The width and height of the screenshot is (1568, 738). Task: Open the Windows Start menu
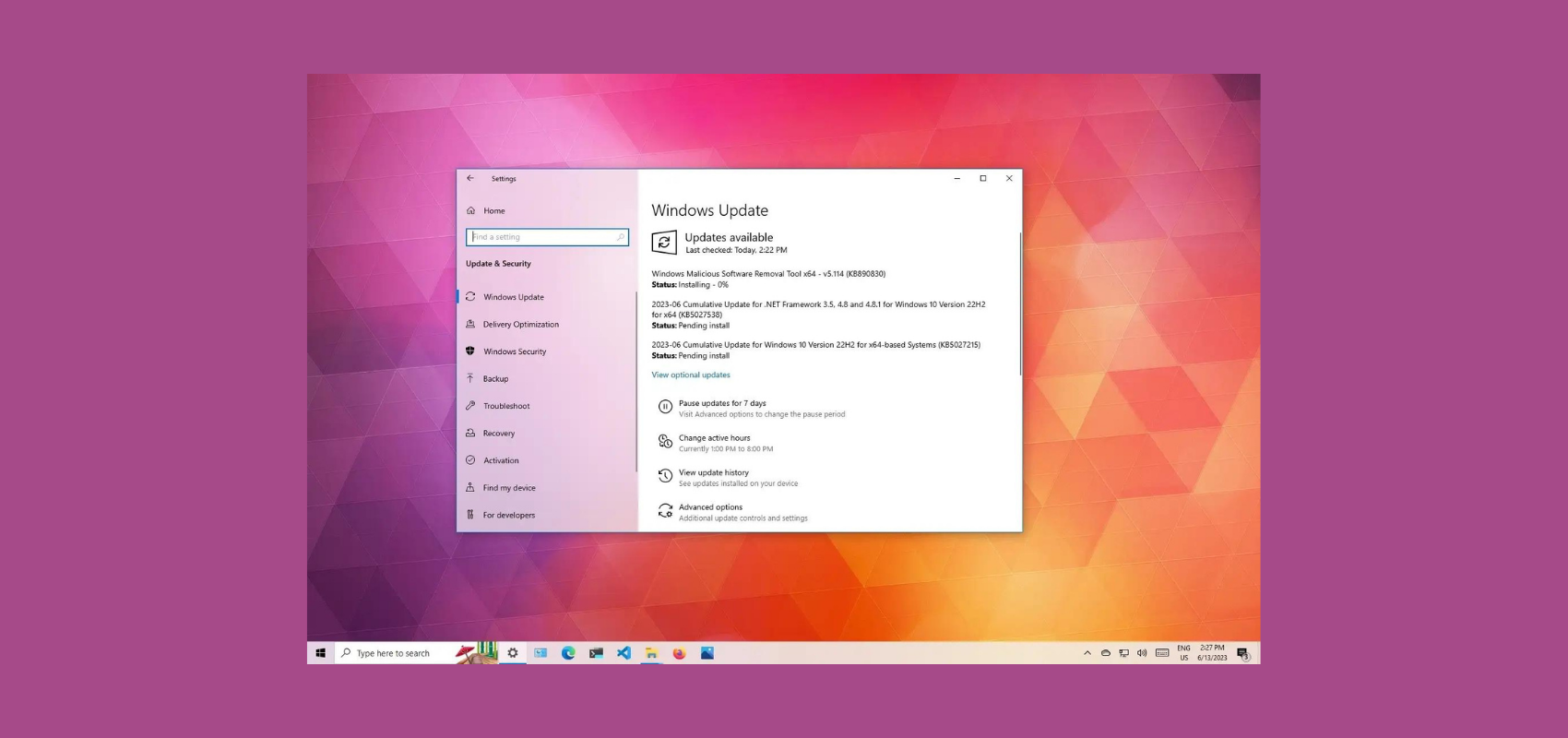tap(320, 653)
